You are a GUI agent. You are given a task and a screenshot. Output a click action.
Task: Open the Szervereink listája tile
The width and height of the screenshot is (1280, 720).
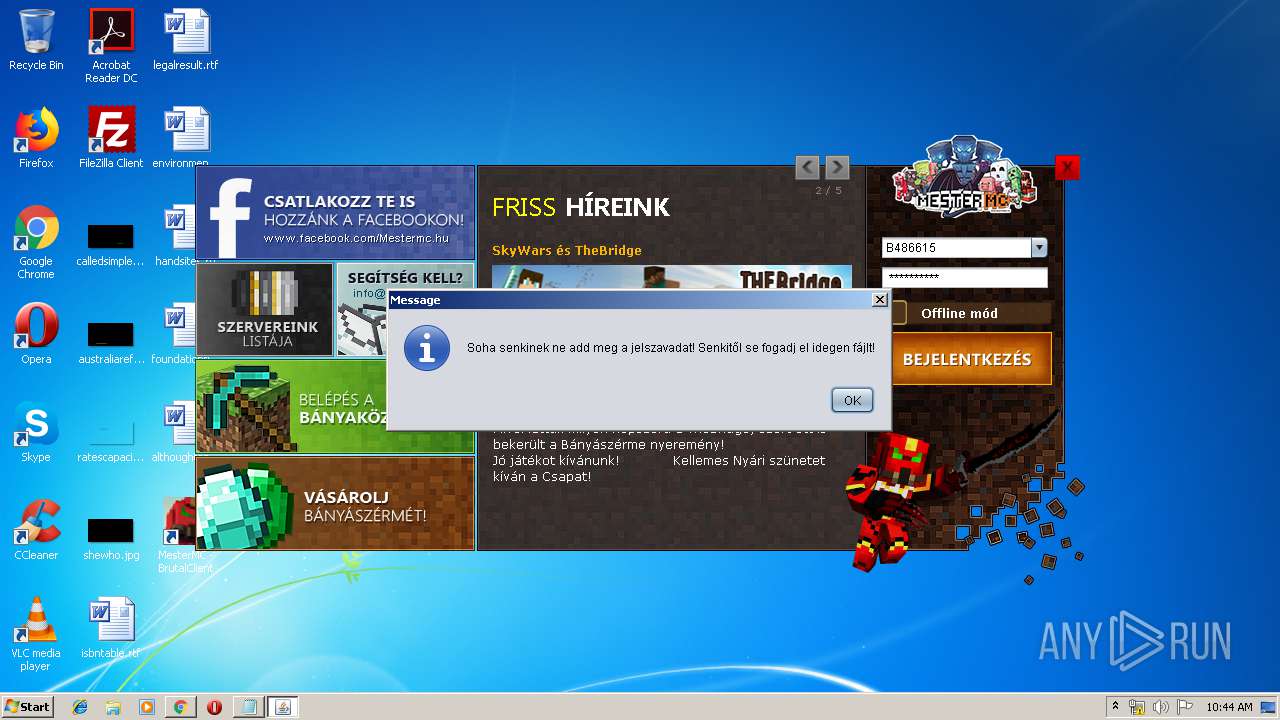pyautogui.click(x=265, y=310)
